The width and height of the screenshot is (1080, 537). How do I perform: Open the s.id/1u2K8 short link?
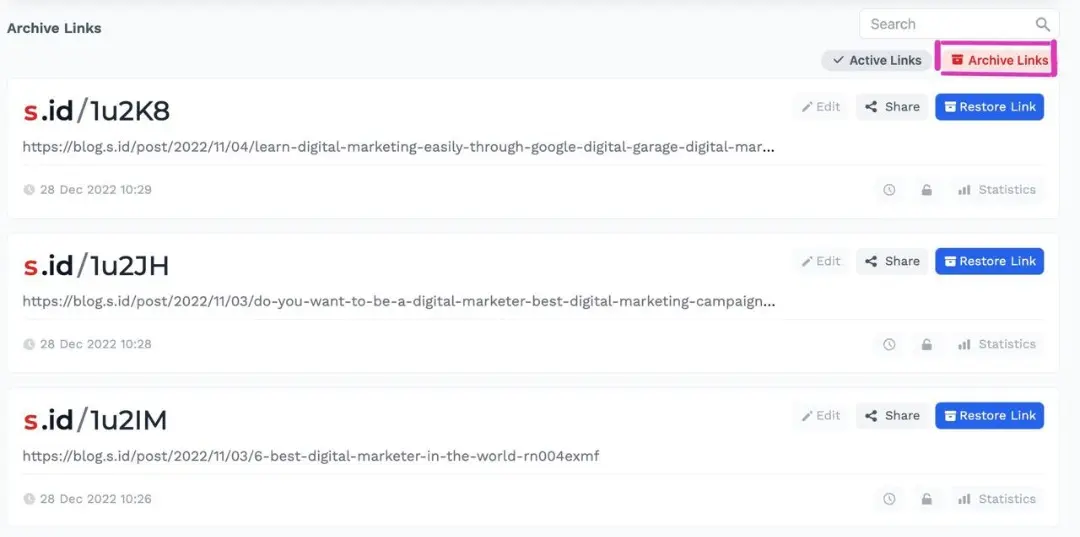point(96,111)
